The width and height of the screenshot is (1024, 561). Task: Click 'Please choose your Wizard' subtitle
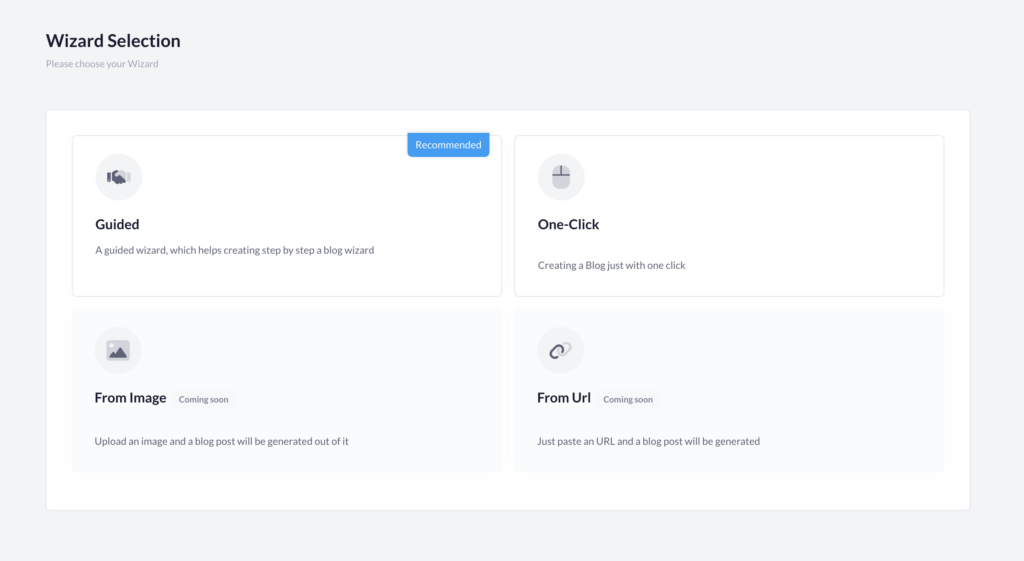coord(102,64)
